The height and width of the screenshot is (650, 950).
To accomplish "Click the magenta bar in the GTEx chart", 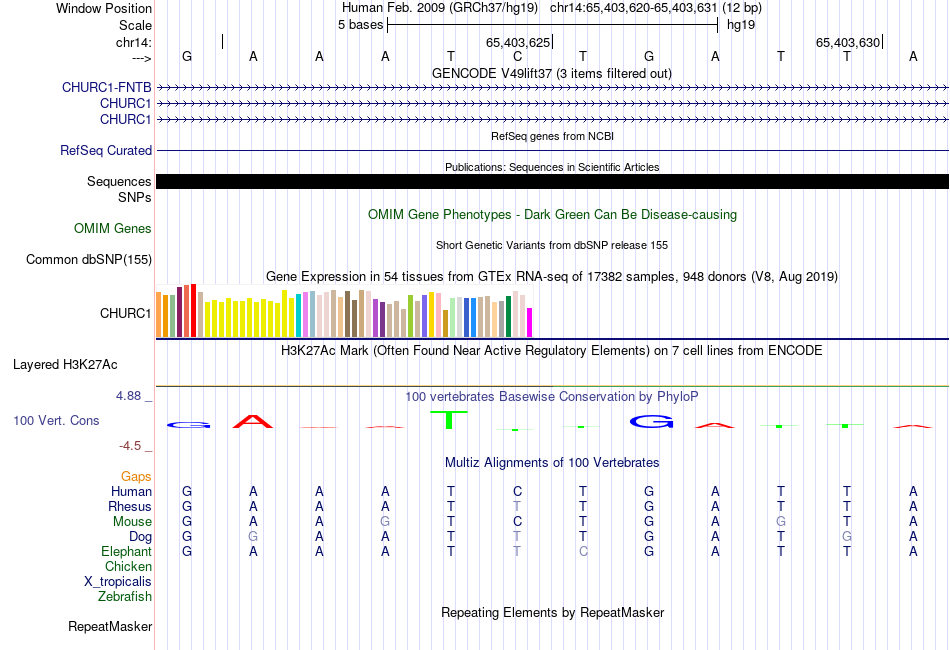I will point(530,322).
